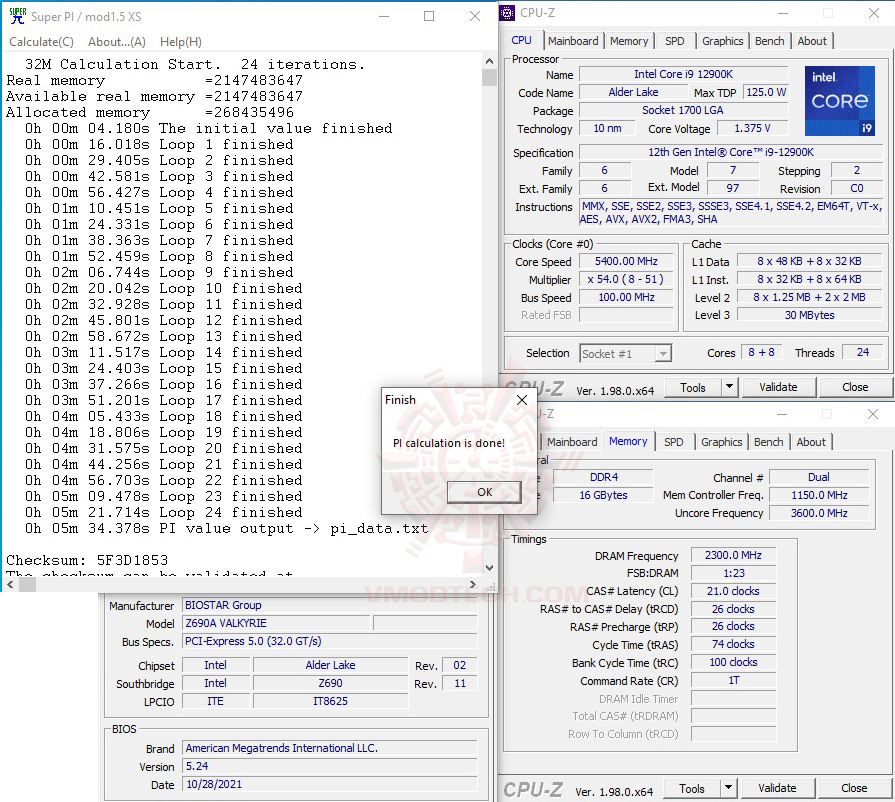895x802 pixels.
Task: Click motherboard model Z690A VALKYRIE
Action: 276,623
